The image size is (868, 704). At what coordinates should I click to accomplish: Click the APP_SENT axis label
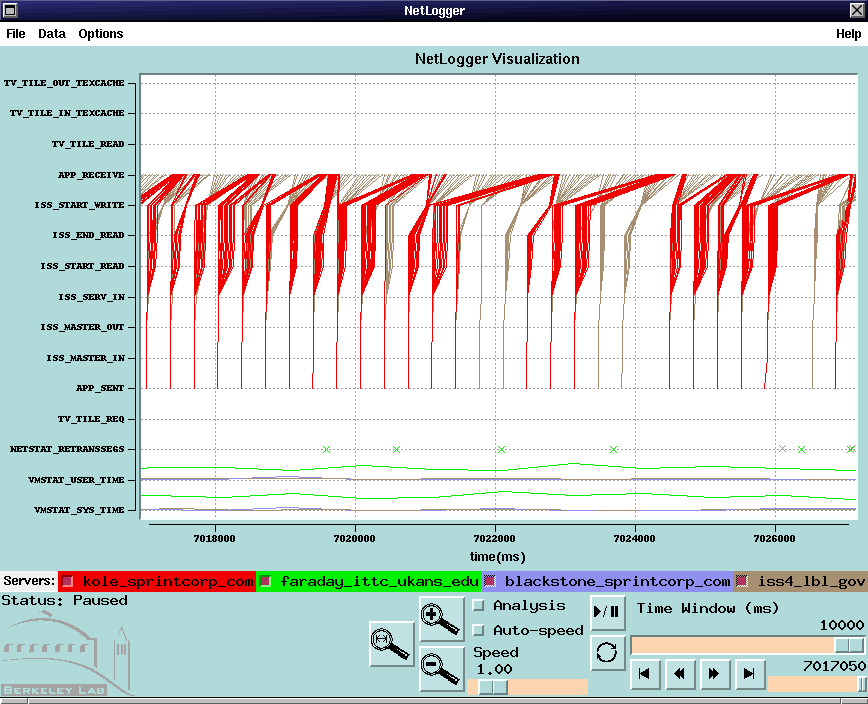point(100,388)
